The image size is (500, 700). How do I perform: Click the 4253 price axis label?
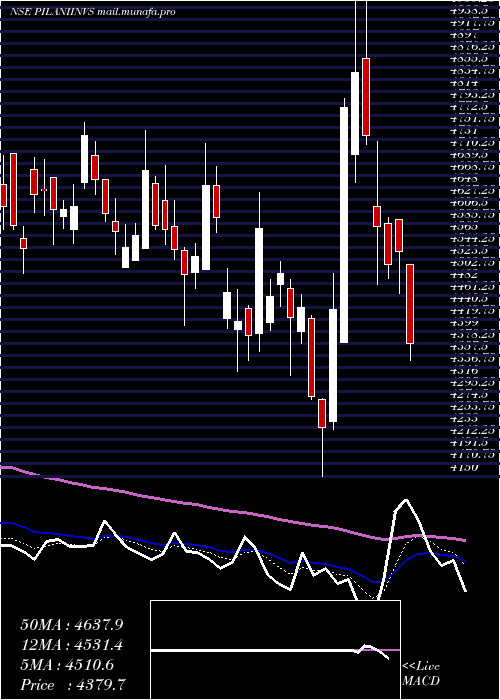tap(464, 419)
